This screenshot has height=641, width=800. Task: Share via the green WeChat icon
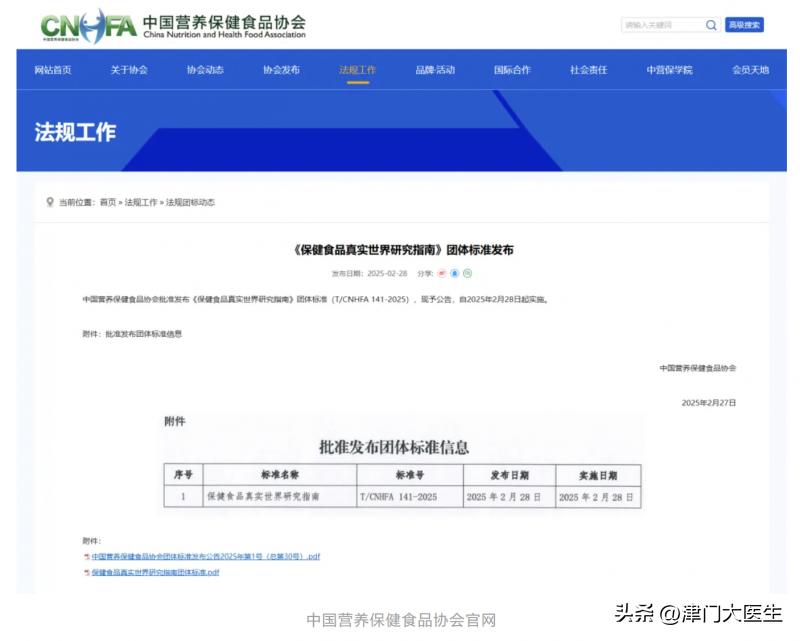467,274
